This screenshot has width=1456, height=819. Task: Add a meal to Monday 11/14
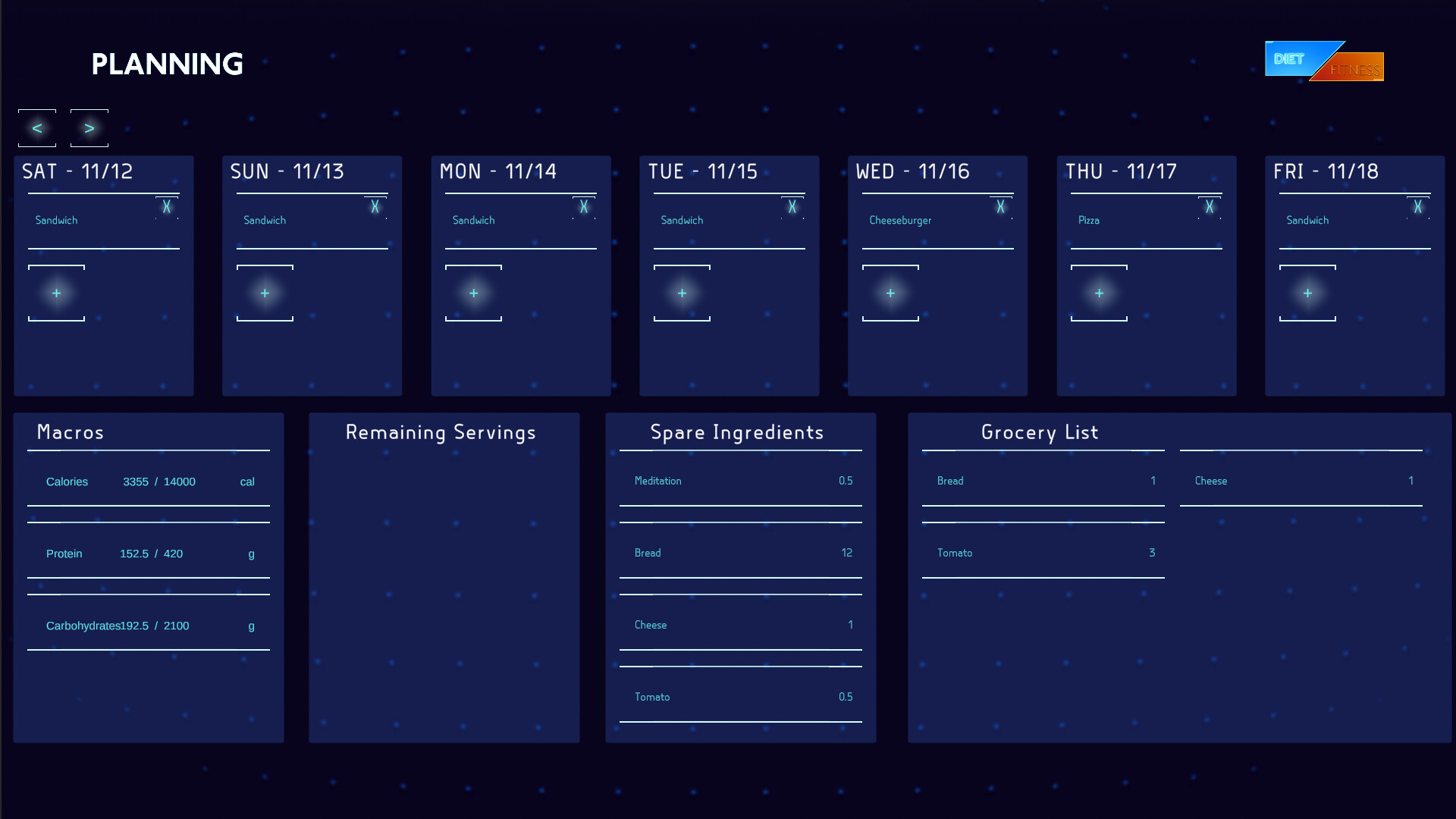[x=473, y=293]
